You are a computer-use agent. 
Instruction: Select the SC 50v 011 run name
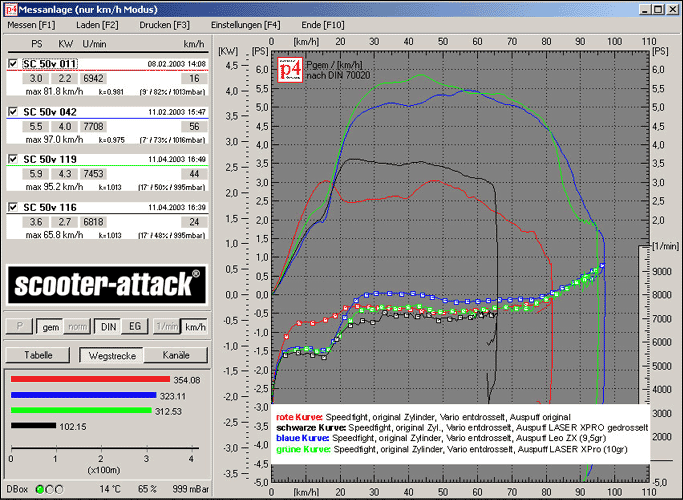[50, 64]
